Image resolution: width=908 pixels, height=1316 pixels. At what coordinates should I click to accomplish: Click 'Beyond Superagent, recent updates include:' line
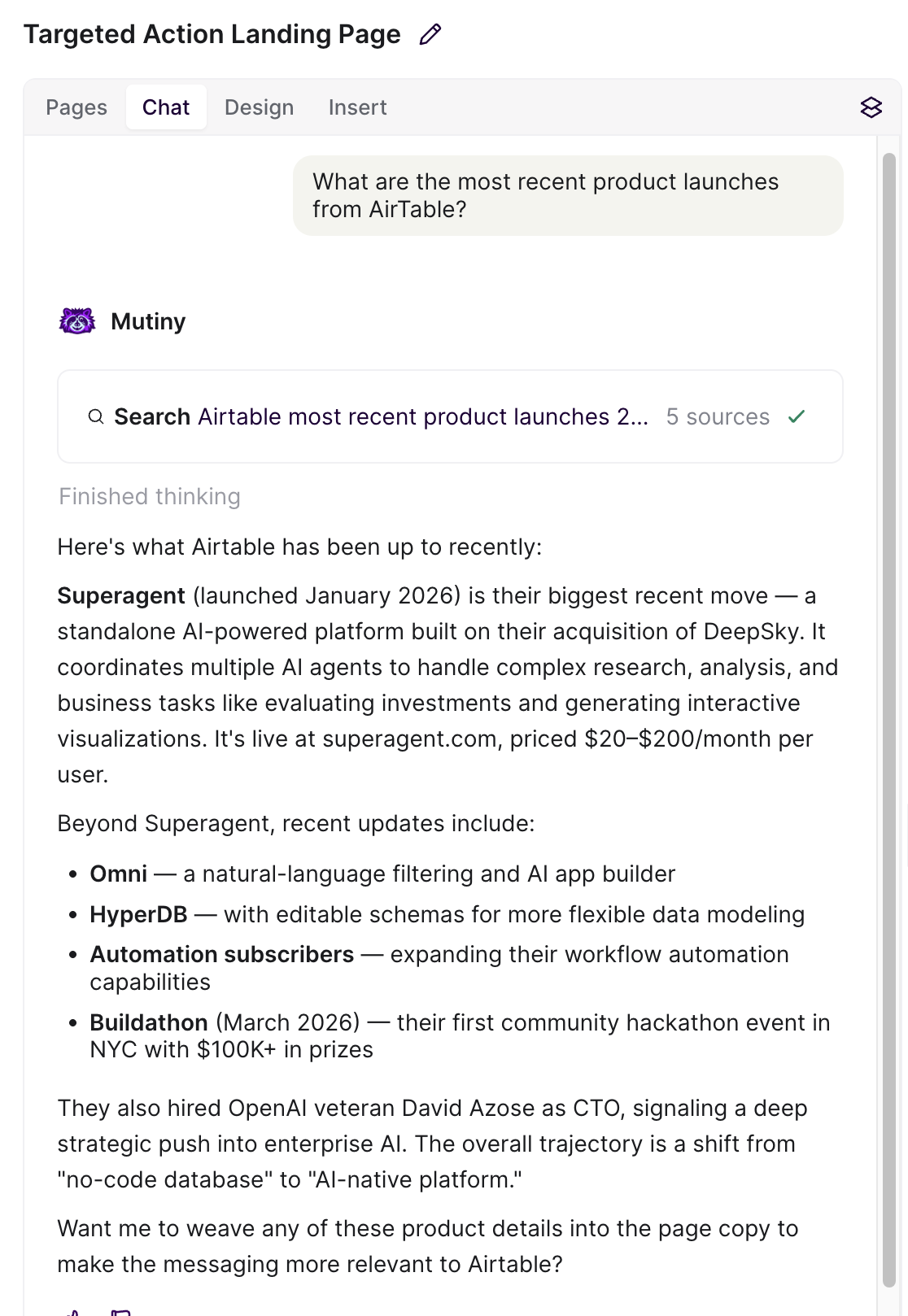coord(296,823)
